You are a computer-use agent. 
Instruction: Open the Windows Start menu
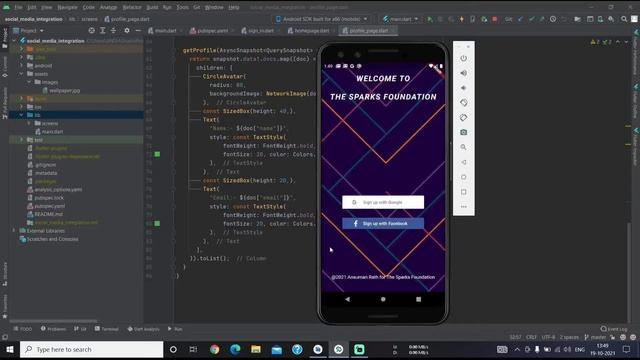coord(10,349)
